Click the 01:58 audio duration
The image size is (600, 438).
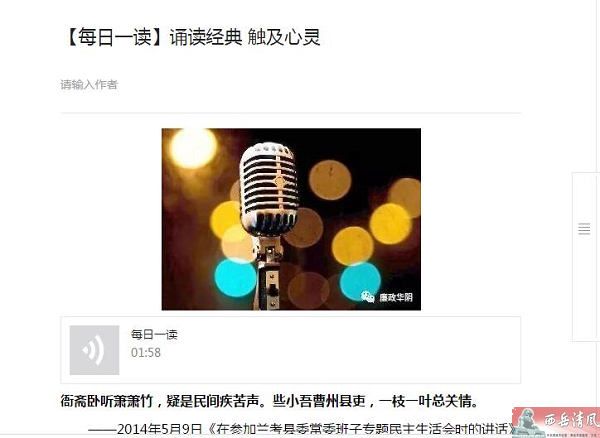146,353
